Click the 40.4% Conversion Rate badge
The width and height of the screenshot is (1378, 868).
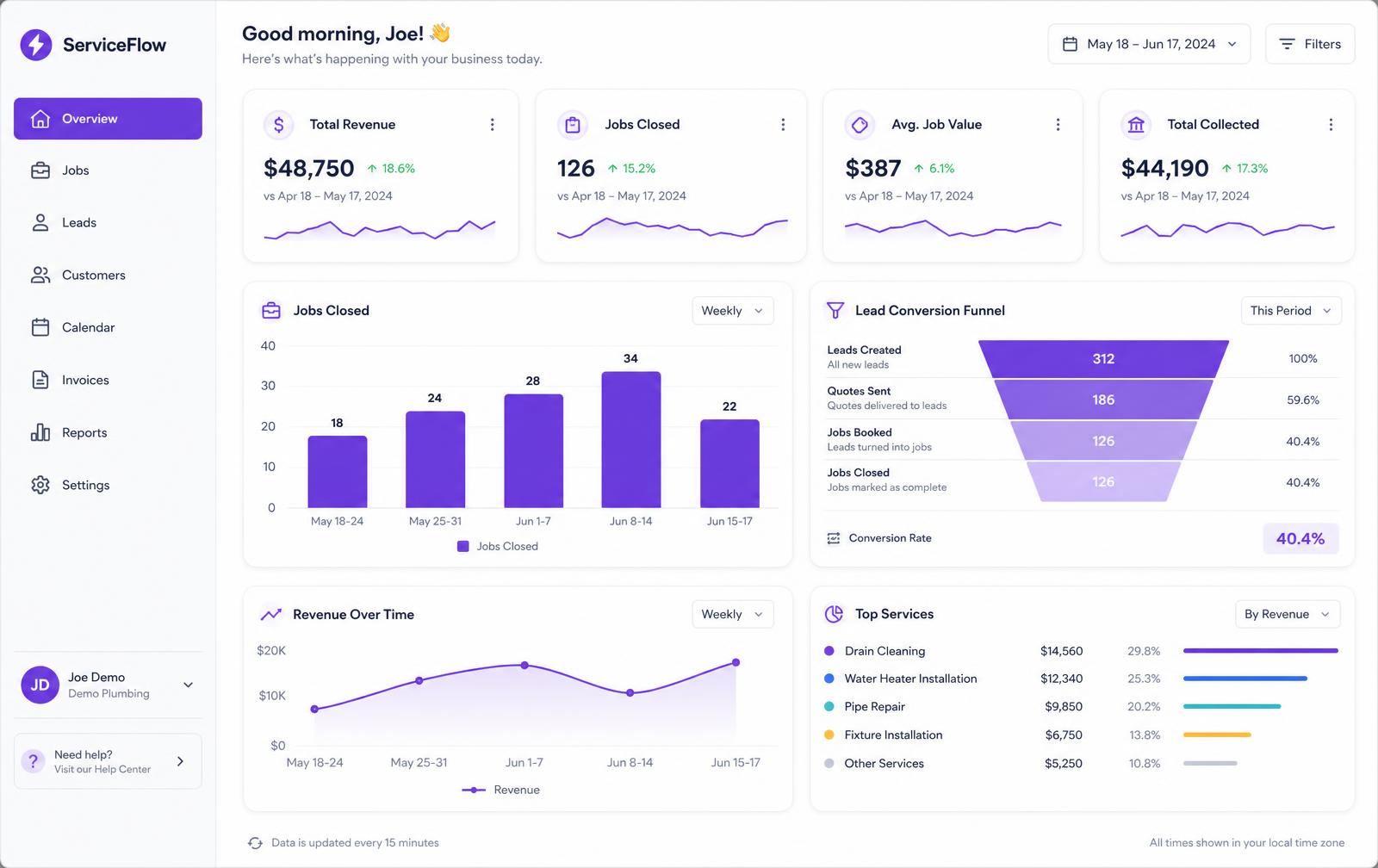click(x=1300, y=539)
